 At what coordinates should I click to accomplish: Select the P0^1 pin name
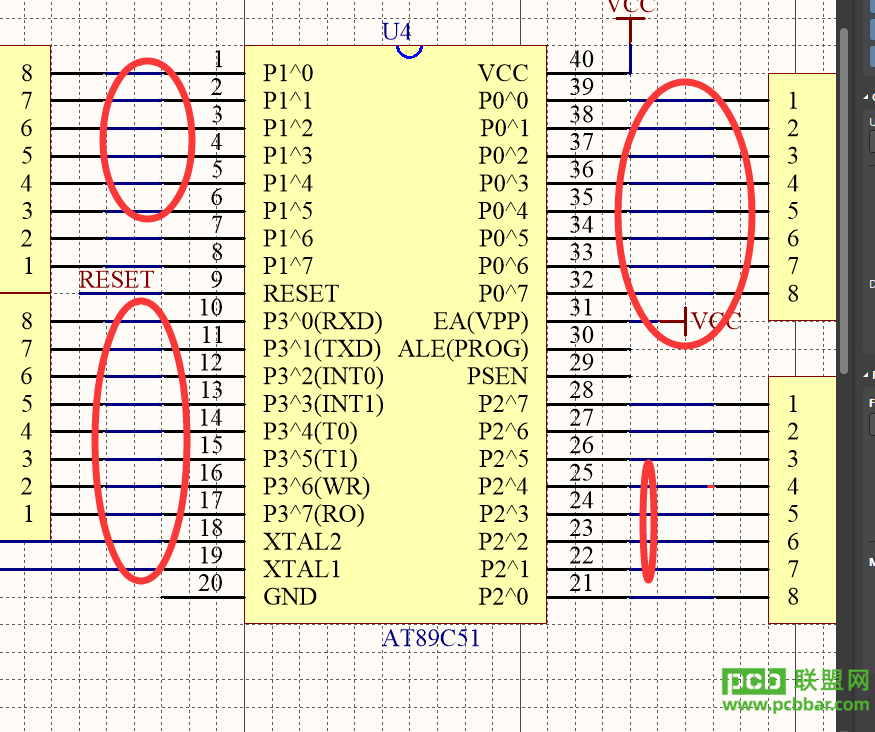coord(504,128)
